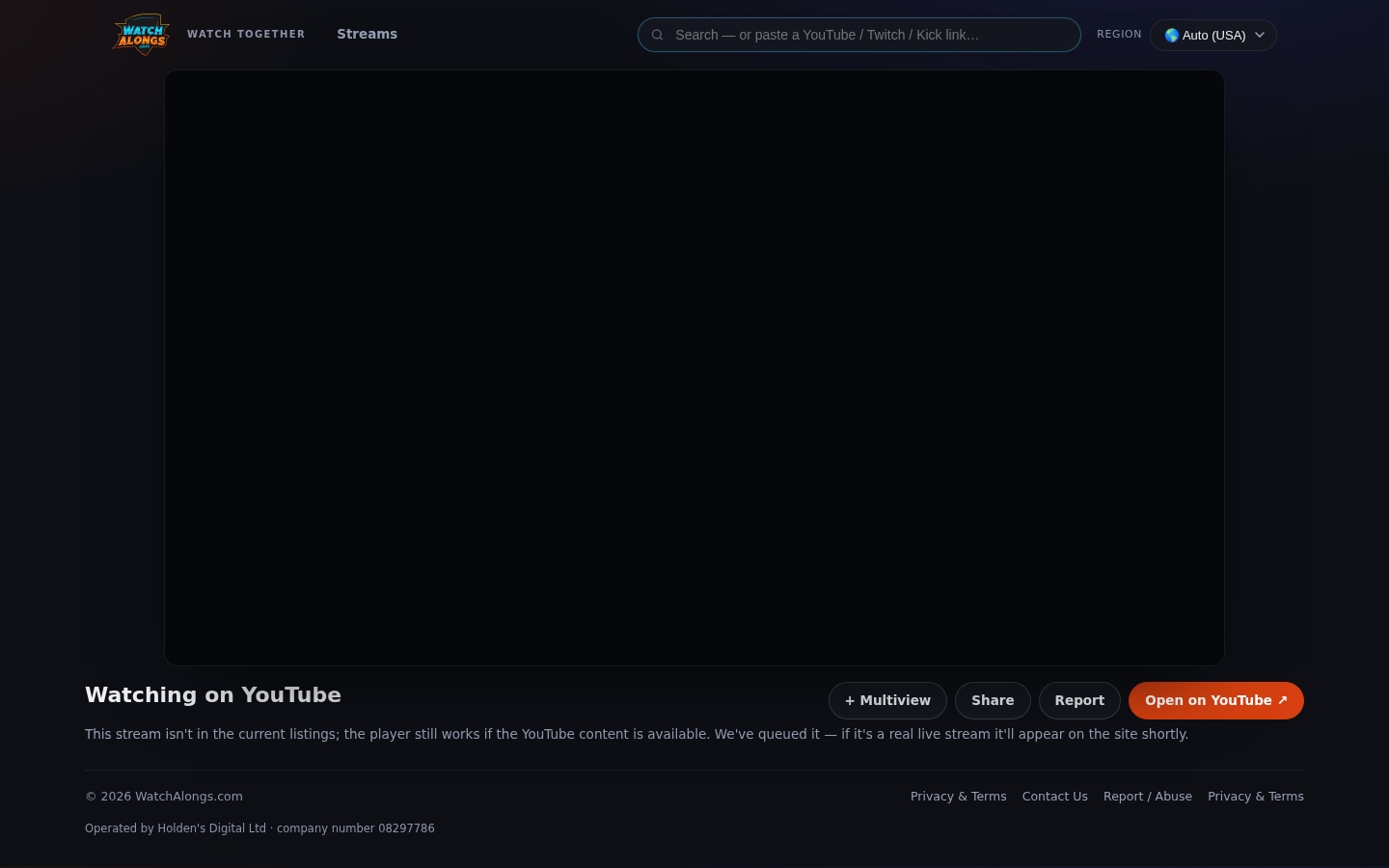
Task: Click the REGION label
Action: coord(1119,34)
